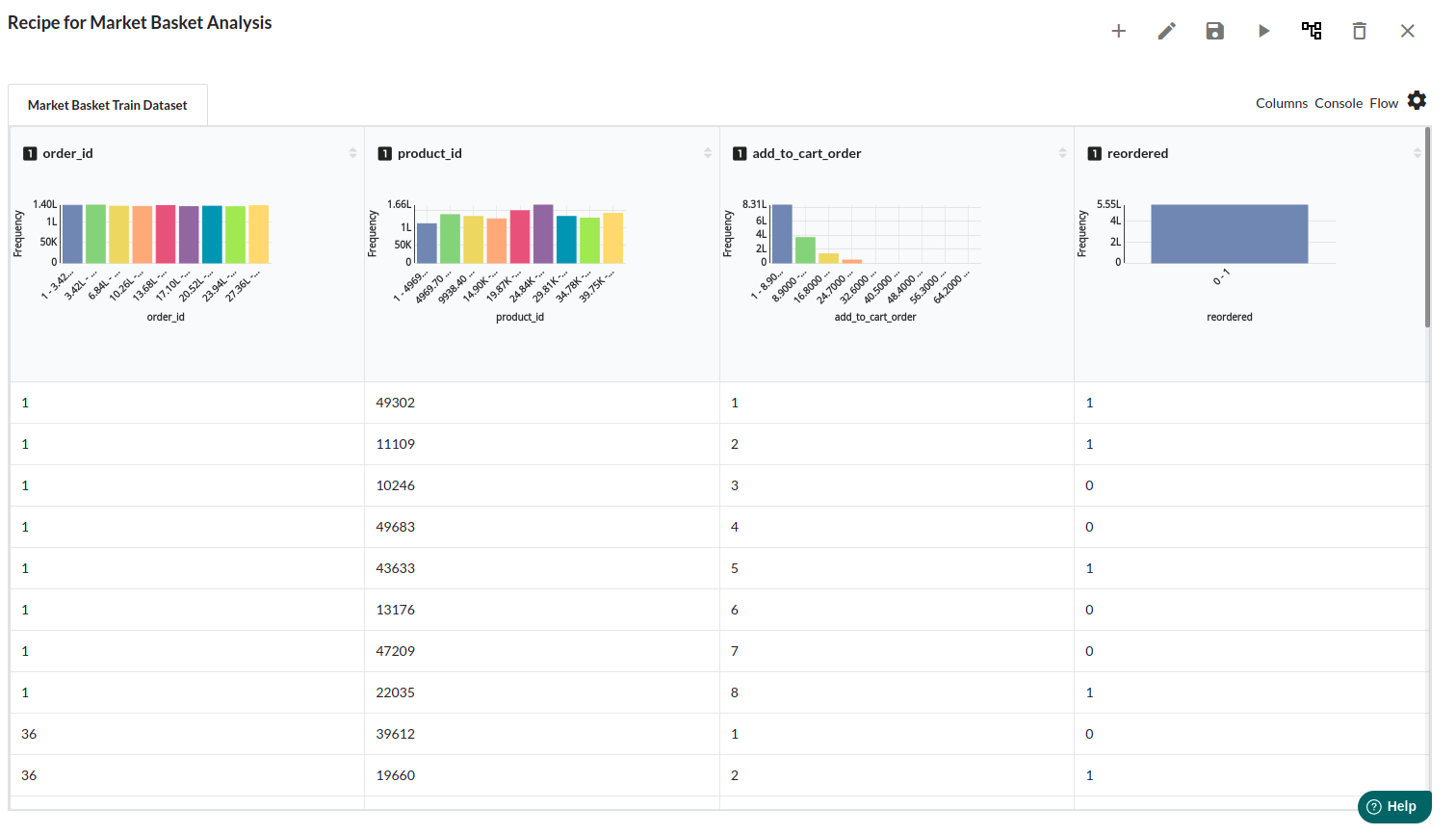Click the order_id column header
The height and width of the screenshot is (835, 1456).
point(67,153)
